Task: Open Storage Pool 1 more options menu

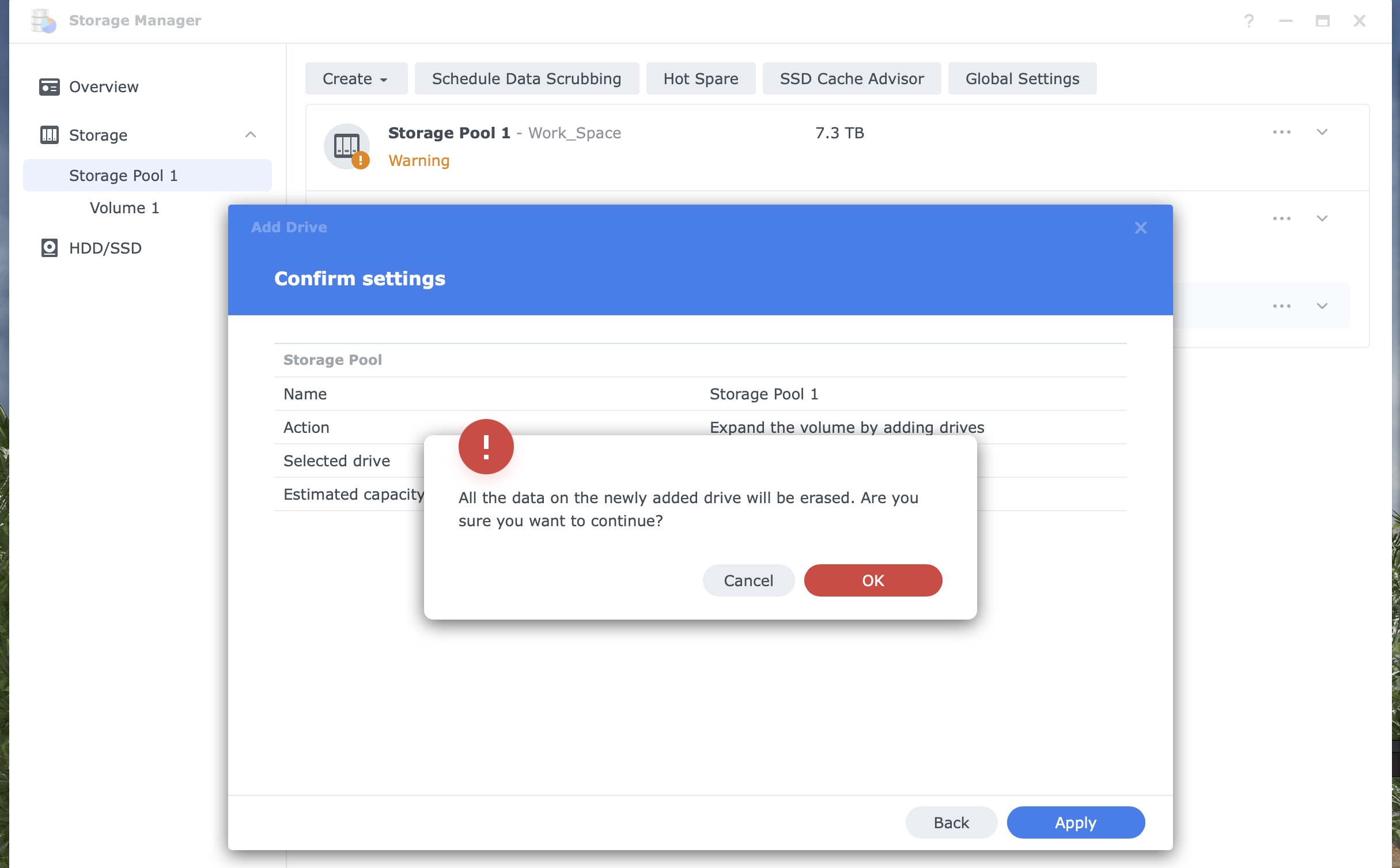Action: (1281, 133)
